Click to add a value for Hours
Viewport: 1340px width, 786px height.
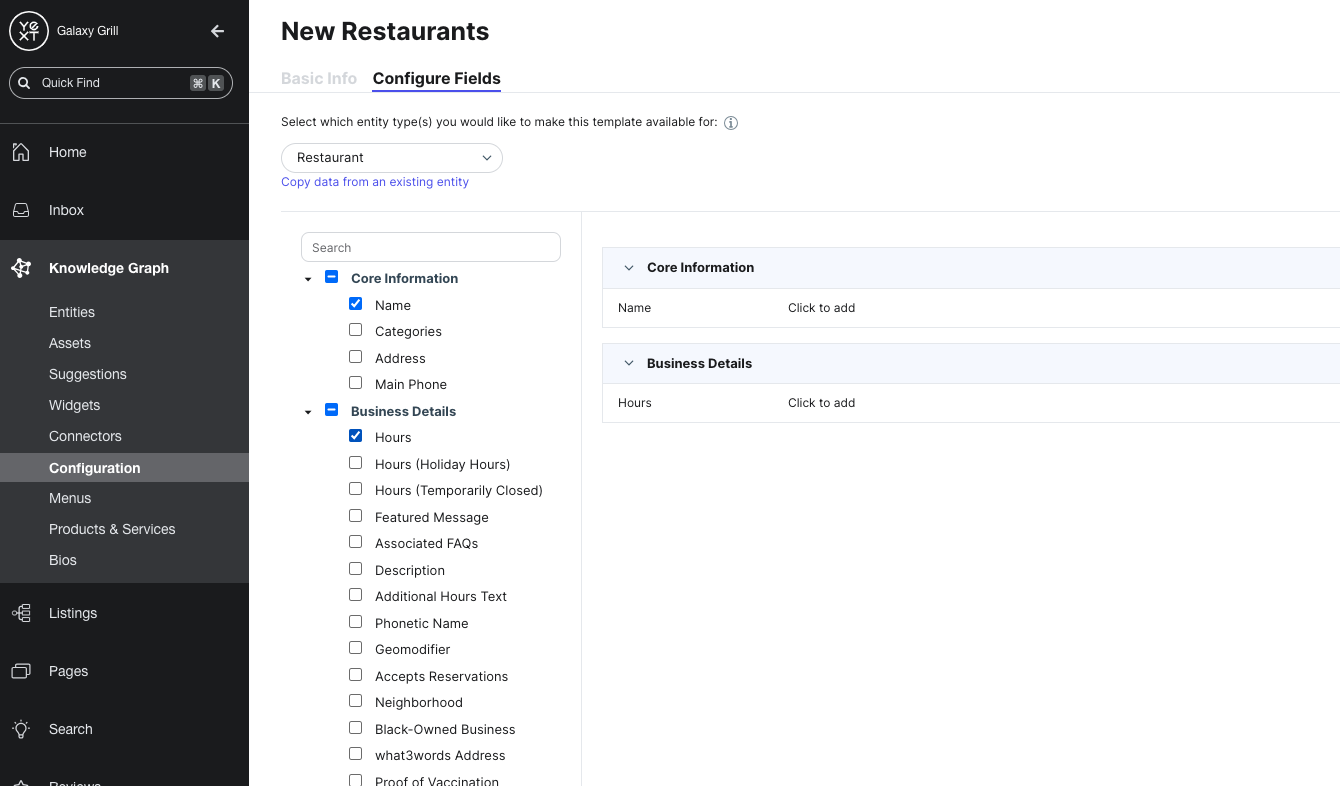[821, 403]
